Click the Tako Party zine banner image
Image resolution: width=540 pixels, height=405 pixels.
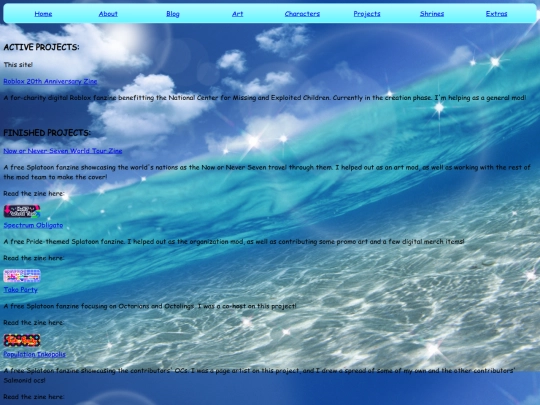coord(22,340)
